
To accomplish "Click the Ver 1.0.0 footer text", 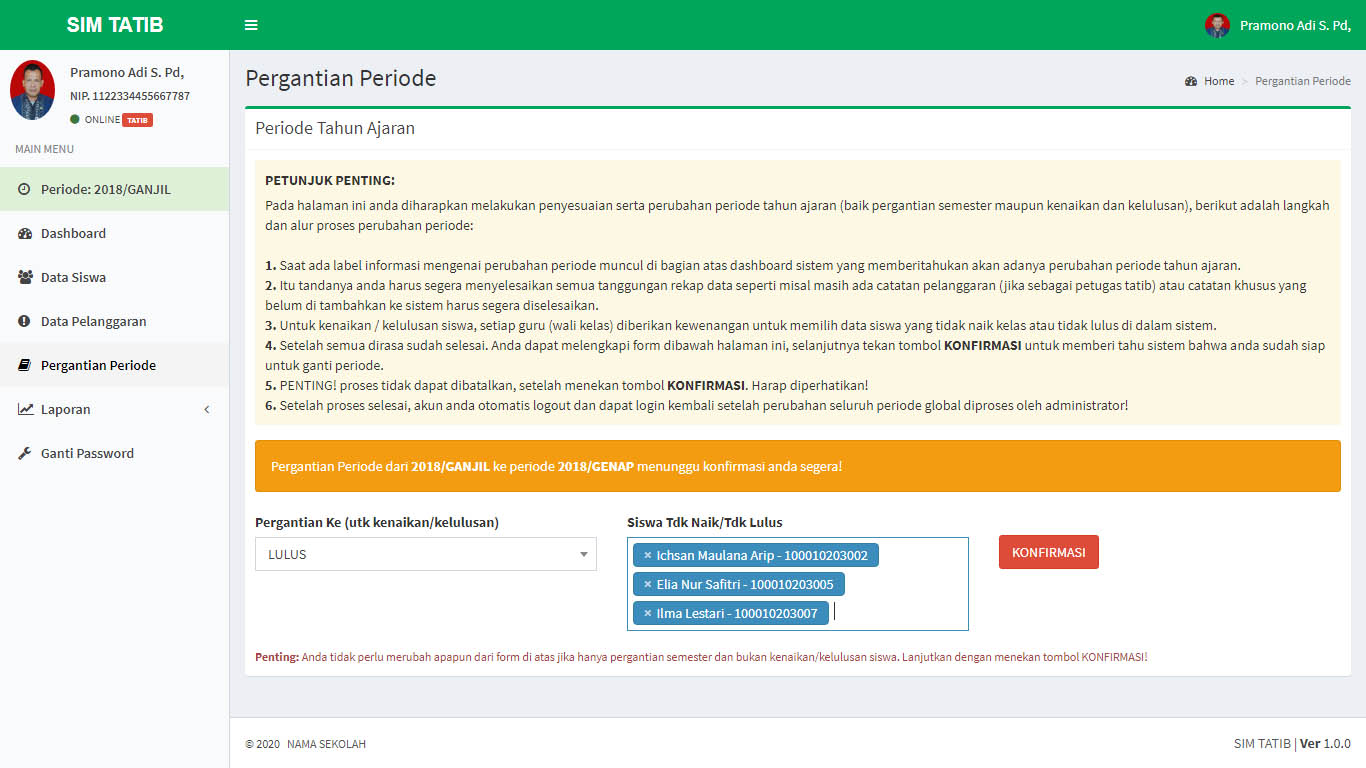I will 1325,744.
